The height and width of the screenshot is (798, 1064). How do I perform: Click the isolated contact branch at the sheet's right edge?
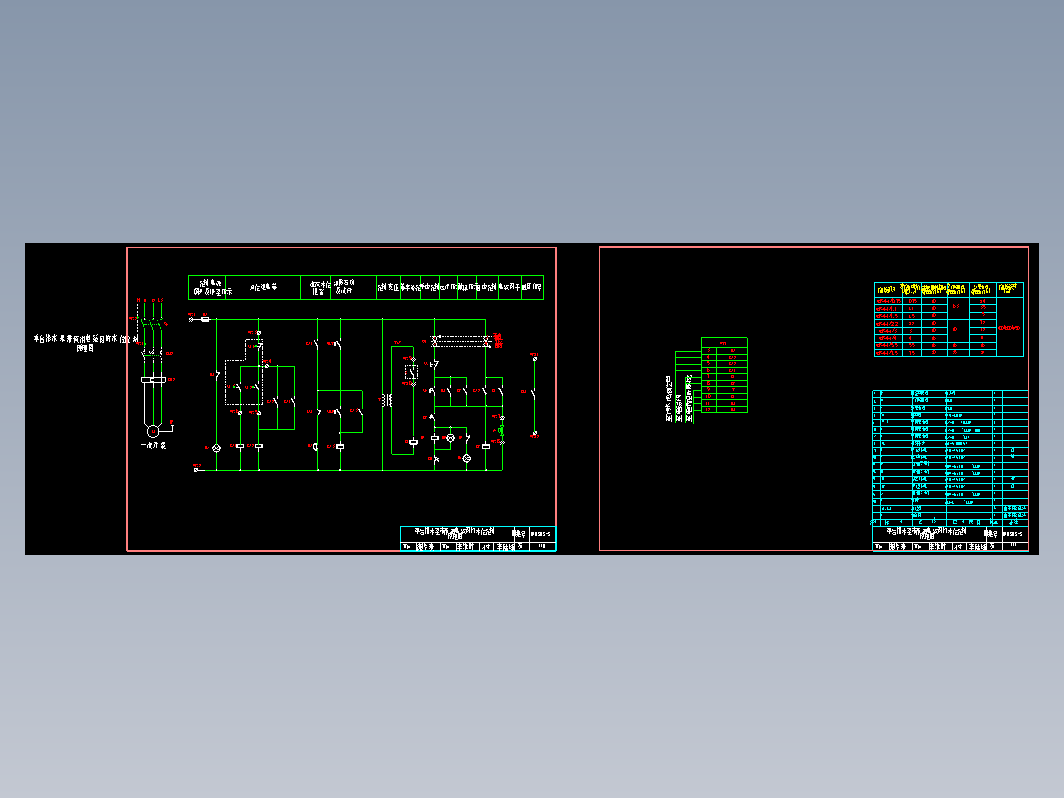pos(534,394)
